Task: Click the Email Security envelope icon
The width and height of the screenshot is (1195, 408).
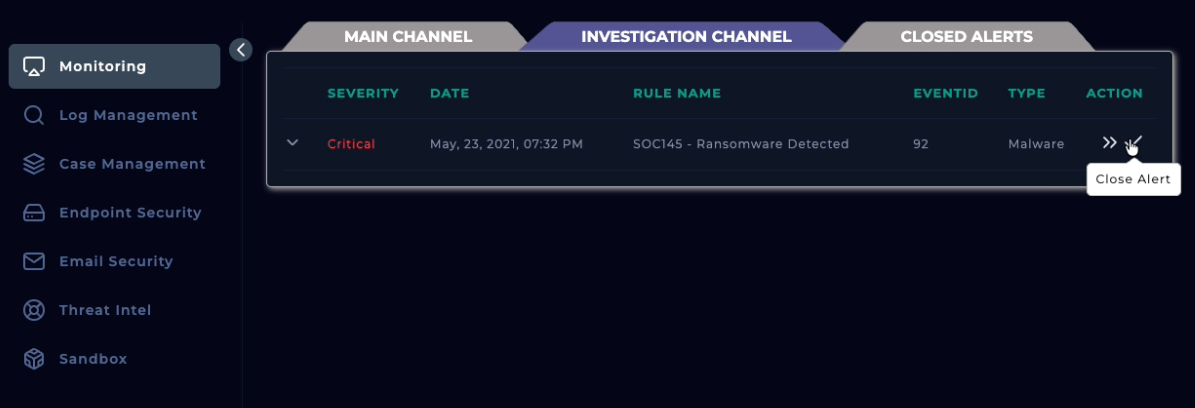Action: click(34, 261)
